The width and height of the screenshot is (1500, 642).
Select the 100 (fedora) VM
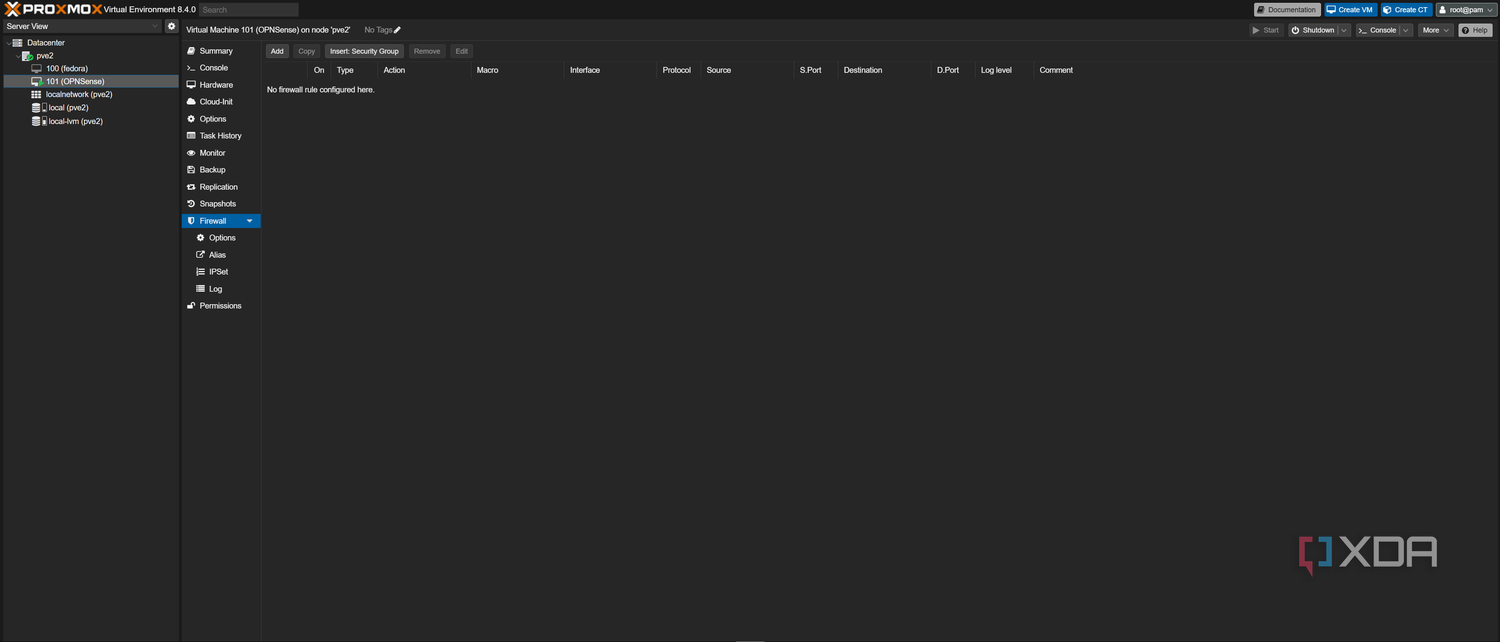point(67,68)
